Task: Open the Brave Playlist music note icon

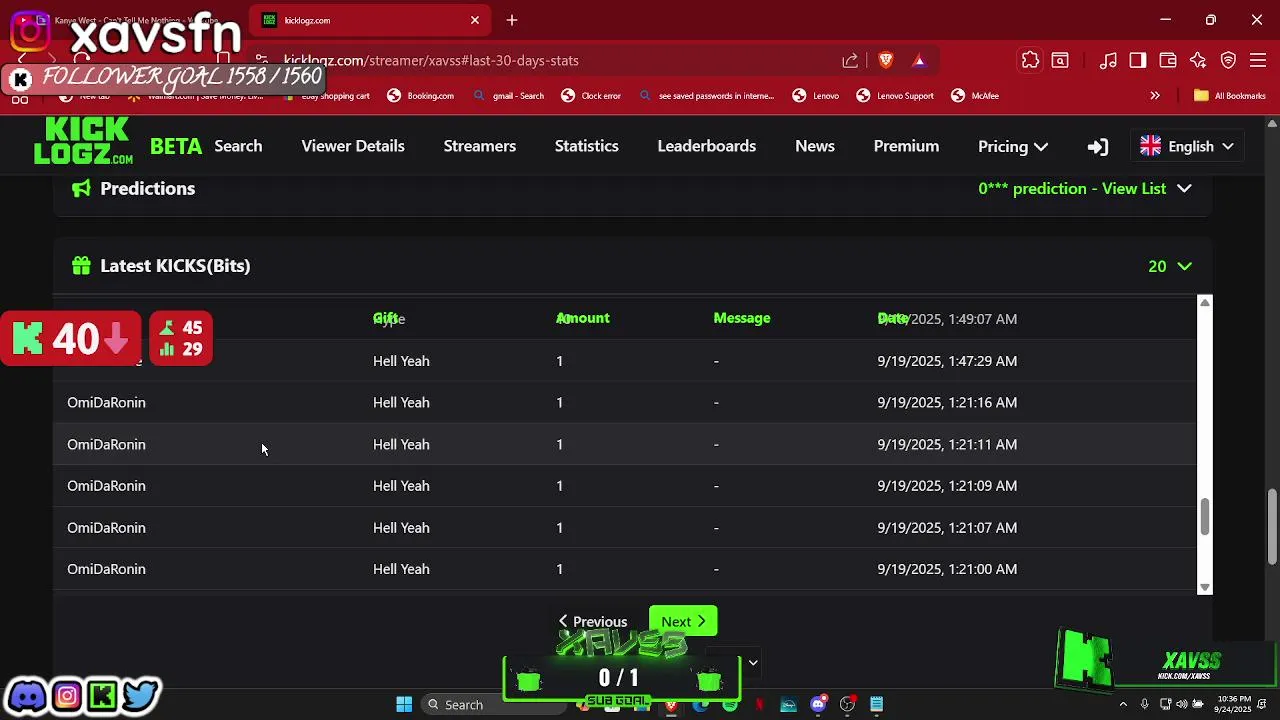Action: point(1108,61)
